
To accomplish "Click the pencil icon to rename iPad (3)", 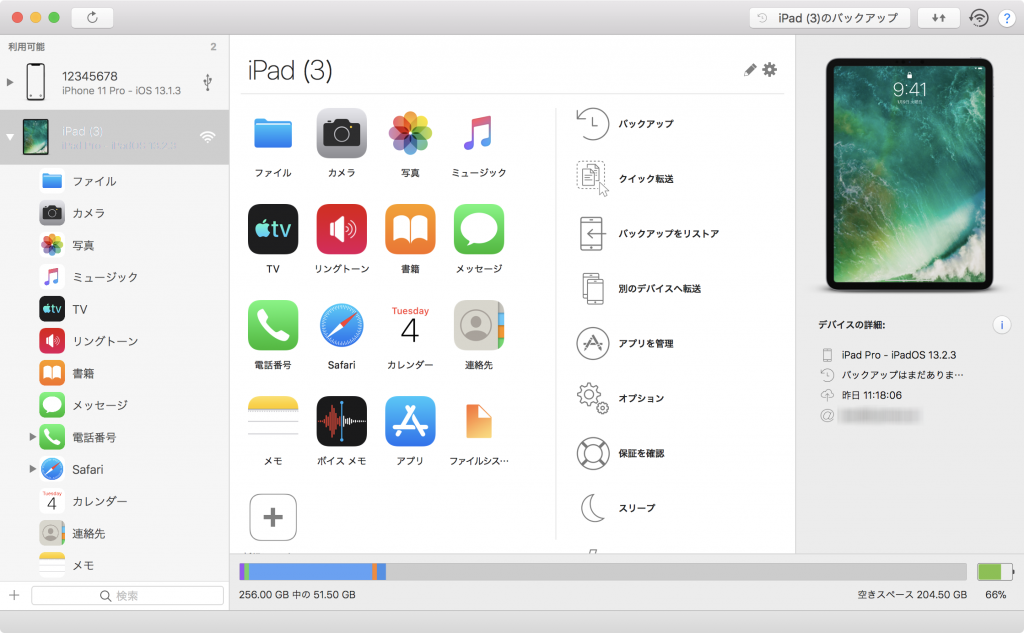I will tap(750, 70).
